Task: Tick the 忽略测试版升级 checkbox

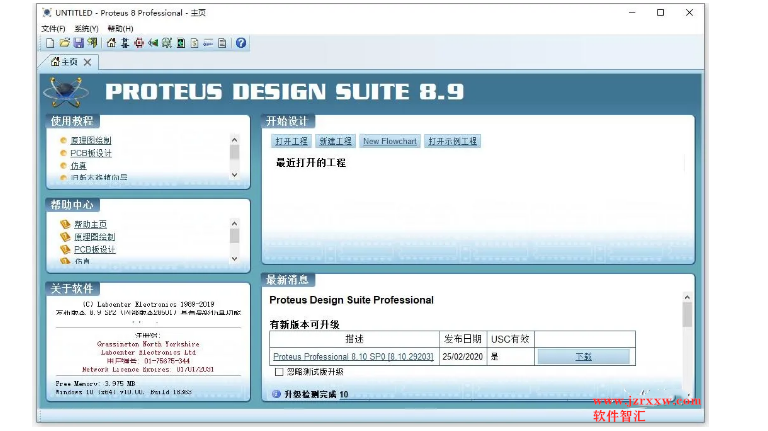Action: click(x=279, y=372)
